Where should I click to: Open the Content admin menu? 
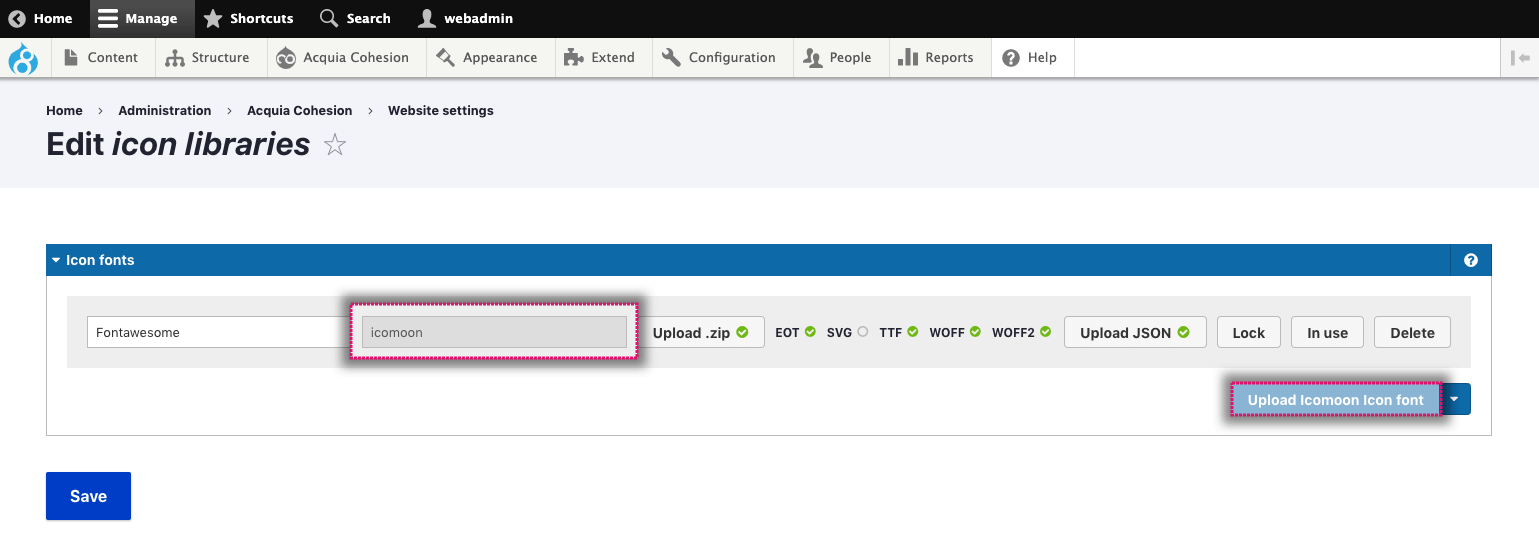[101, 57]
